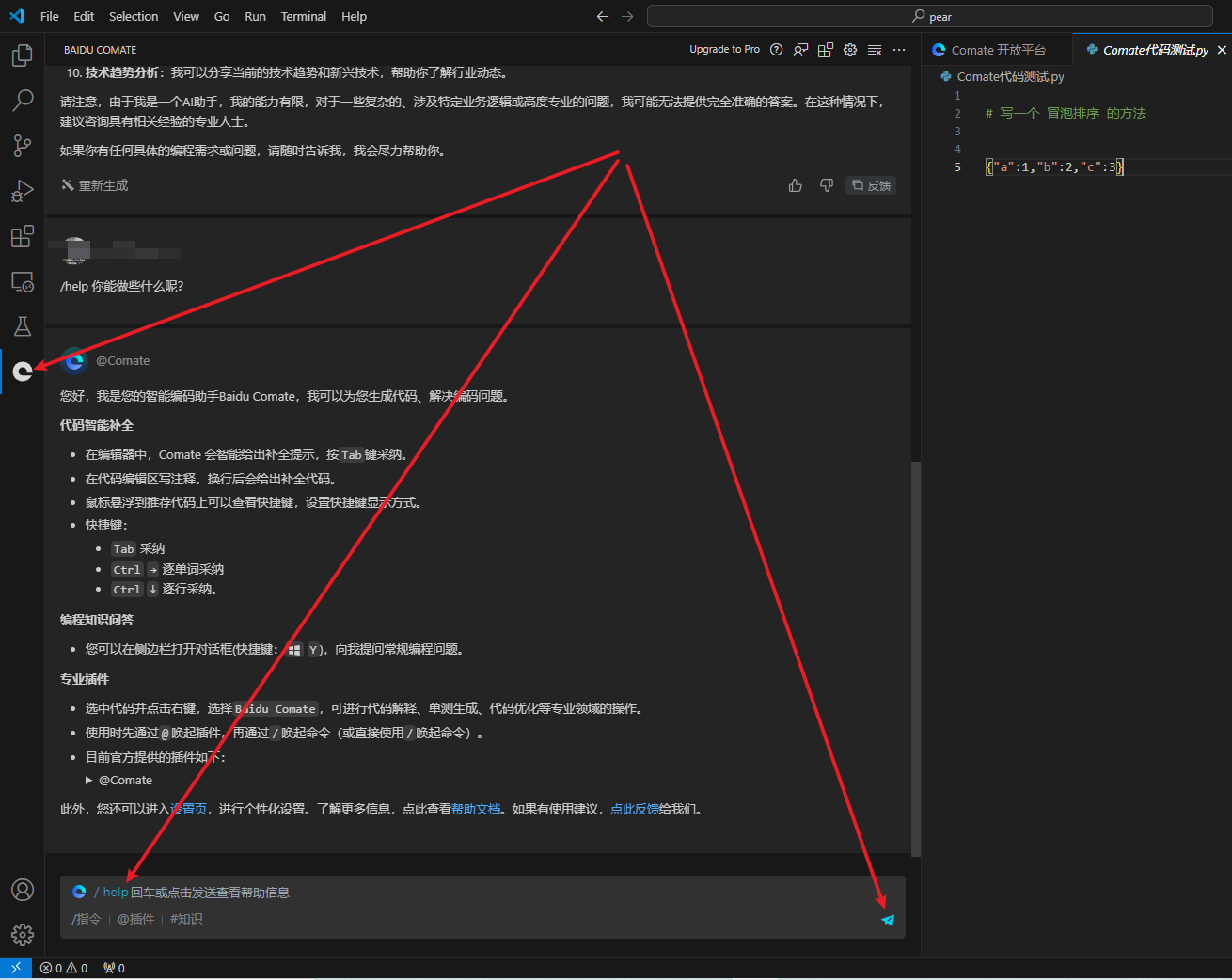The height and width of the screenshot is (980, 1232).
Task: Click the feedback chat person icon in Comate header
Action: tap(800, 50)
